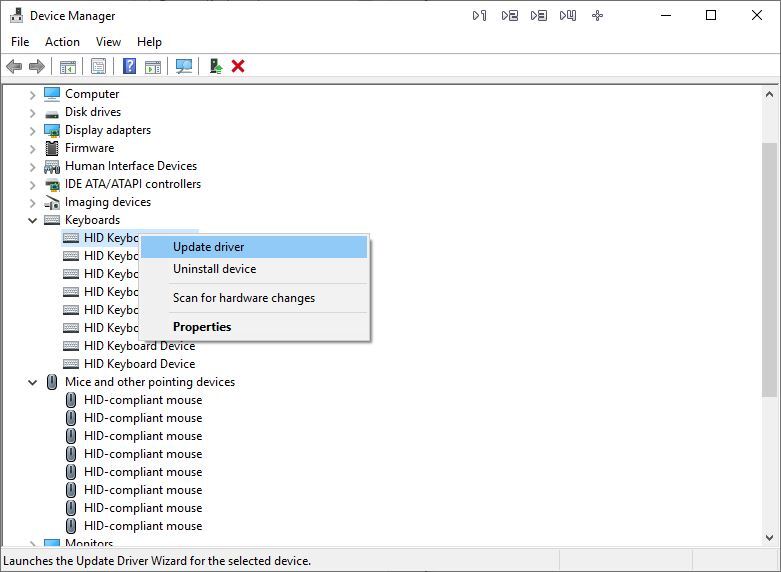Click the Disk drives category icon

52,114
